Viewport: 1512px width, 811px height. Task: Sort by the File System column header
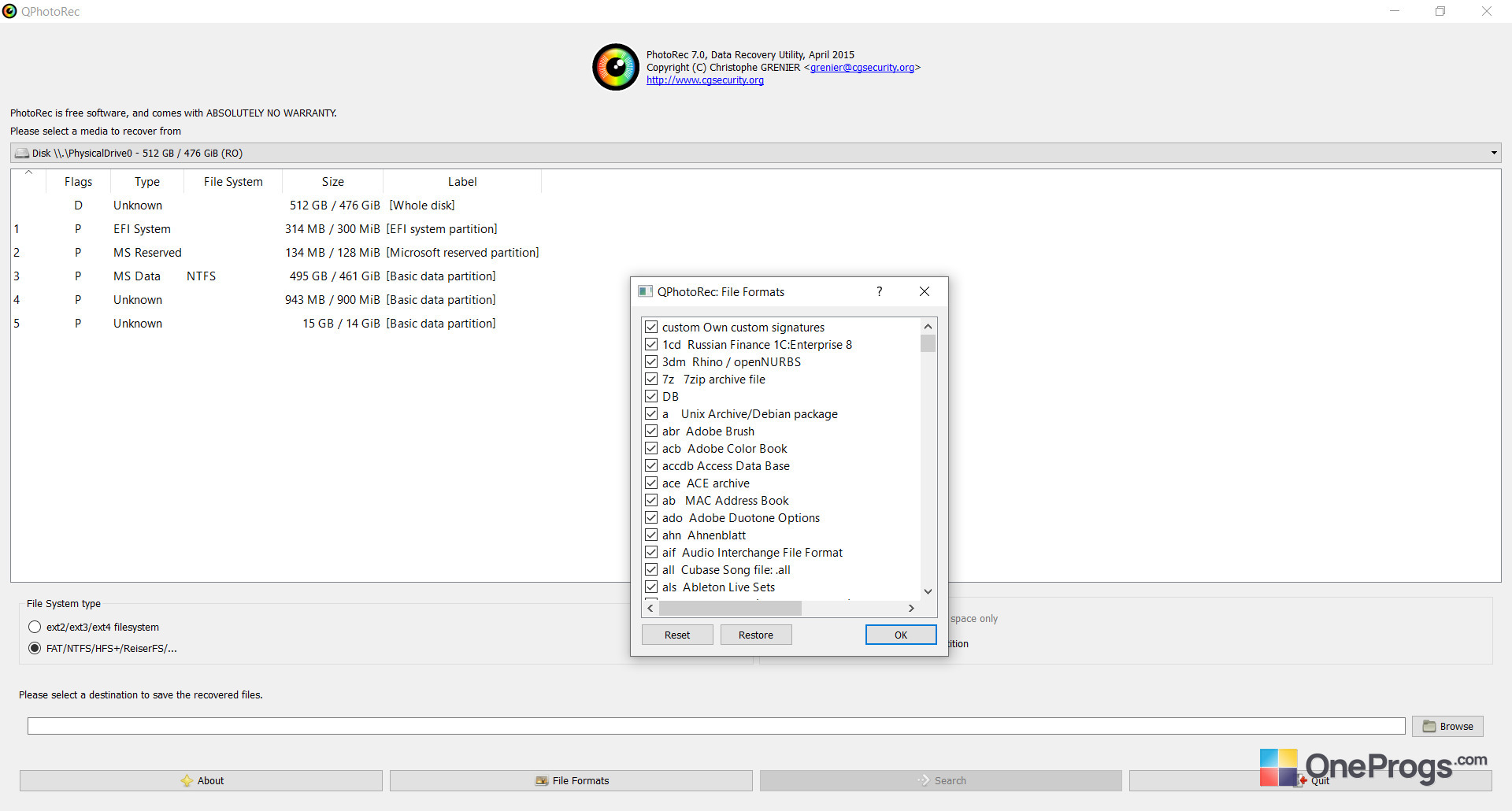coord(233,182)
